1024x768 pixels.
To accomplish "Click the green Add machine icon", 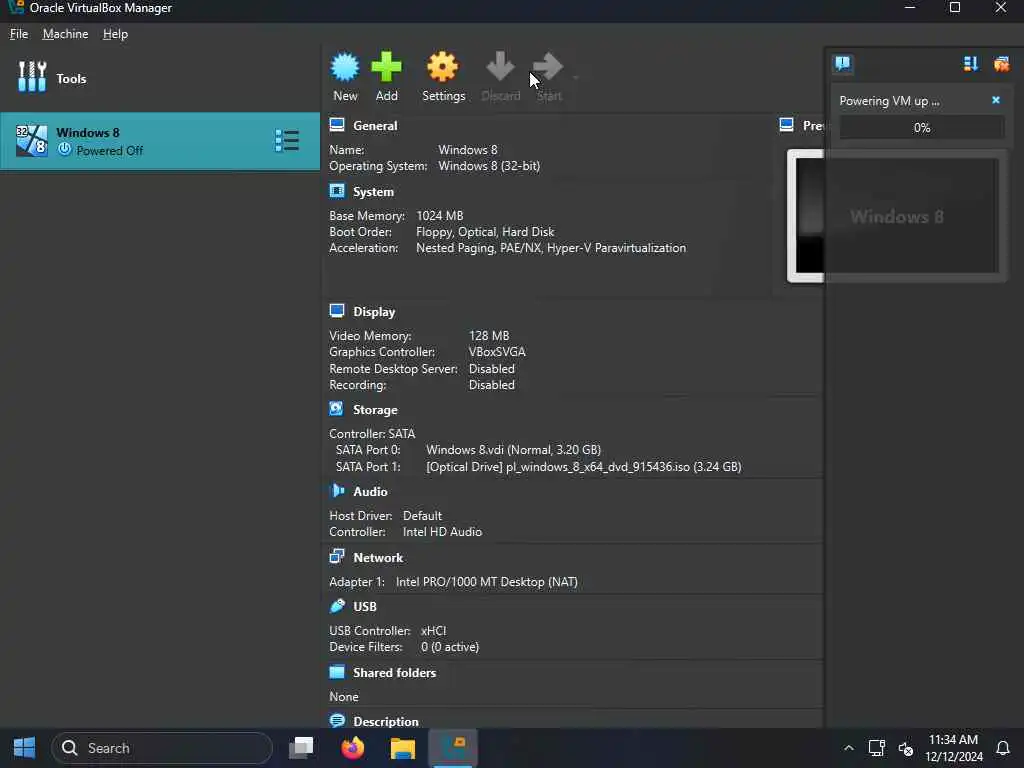I will [x=386, y=67].
